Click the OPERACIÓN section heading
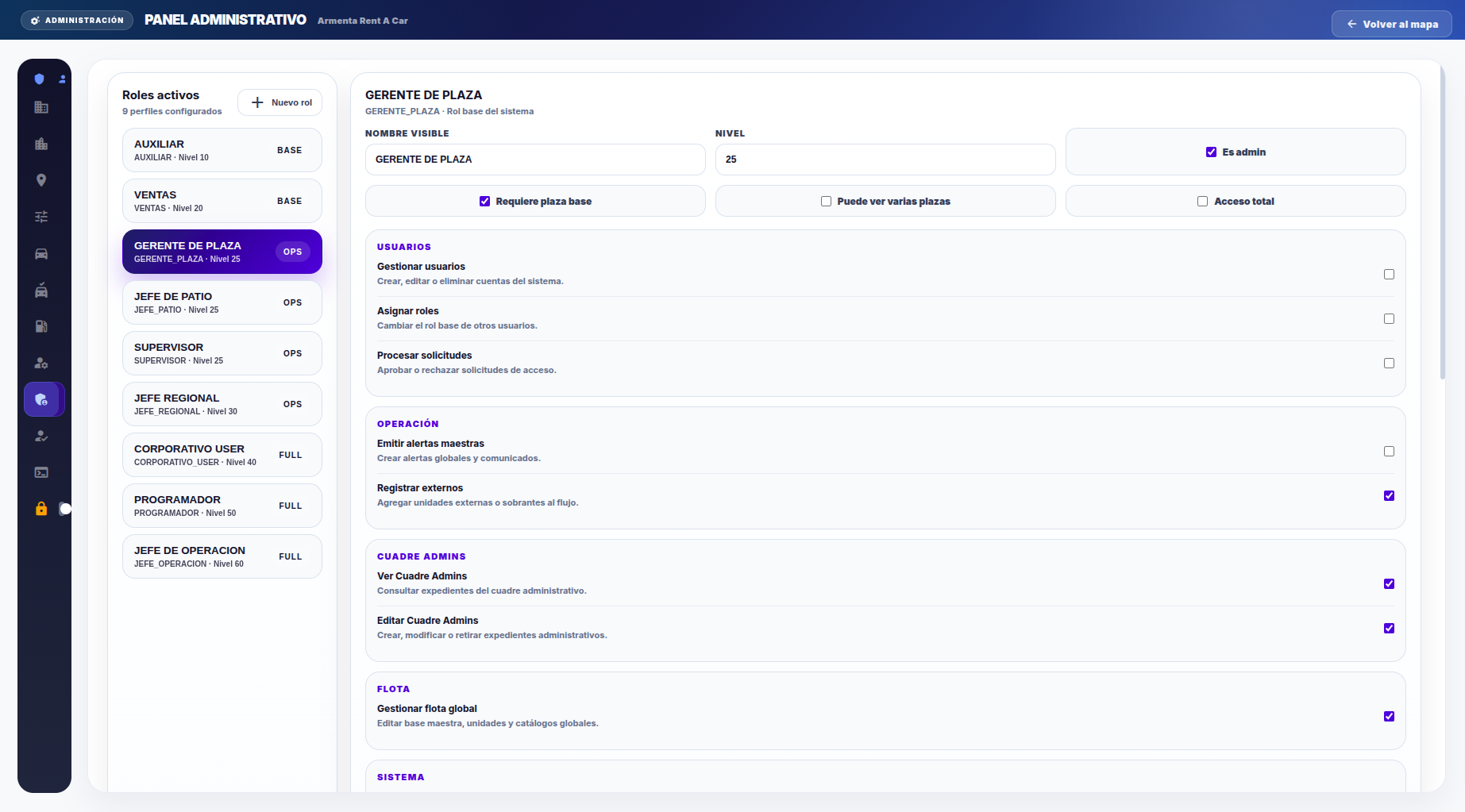The image size is (1465, 812). coord(408,424)
